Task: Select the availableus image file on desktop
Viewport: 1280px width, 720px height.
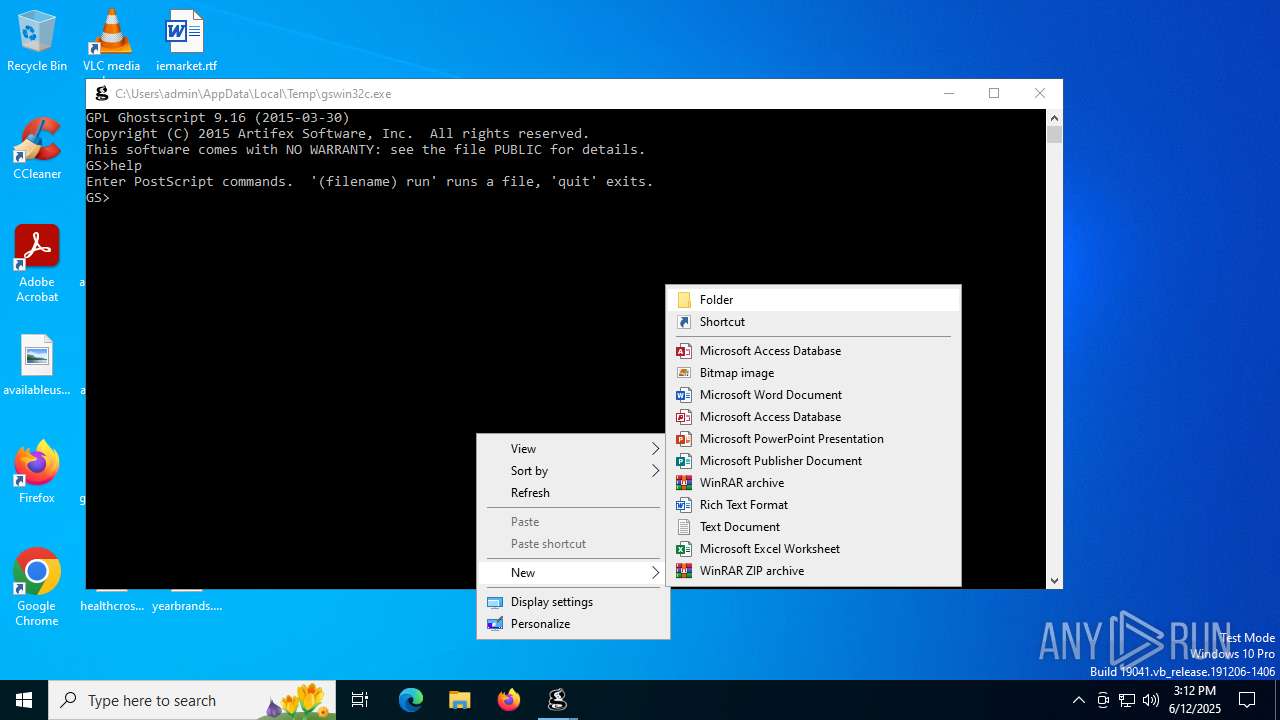Action: click(37, 365)
